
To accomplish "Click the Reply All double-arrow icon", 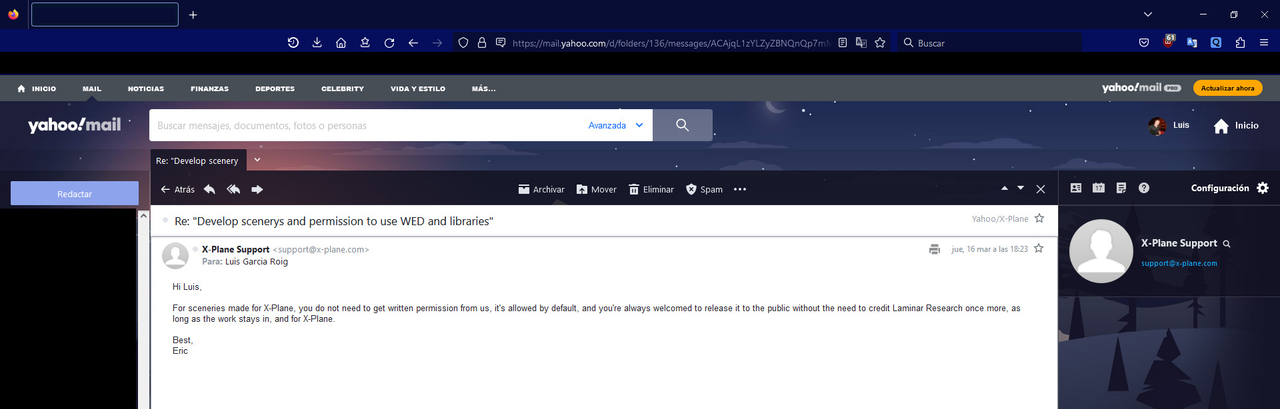I will point(233,189).
